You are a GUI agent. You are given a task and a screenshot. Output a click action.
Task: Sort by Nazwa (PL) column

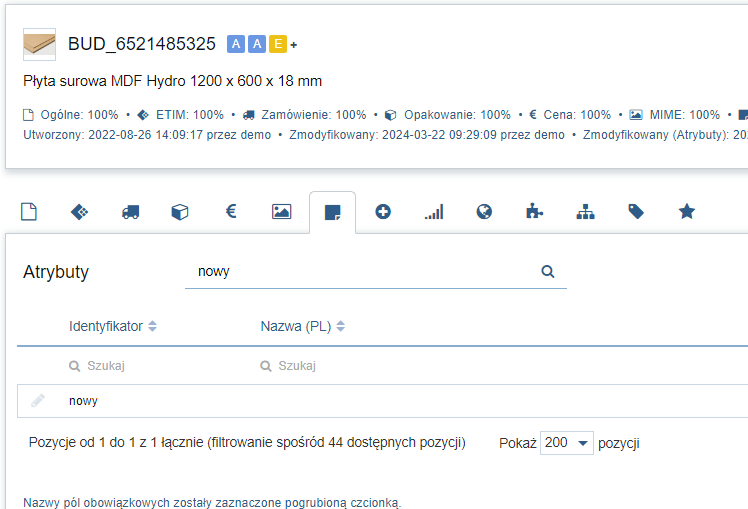pos(341,326)
